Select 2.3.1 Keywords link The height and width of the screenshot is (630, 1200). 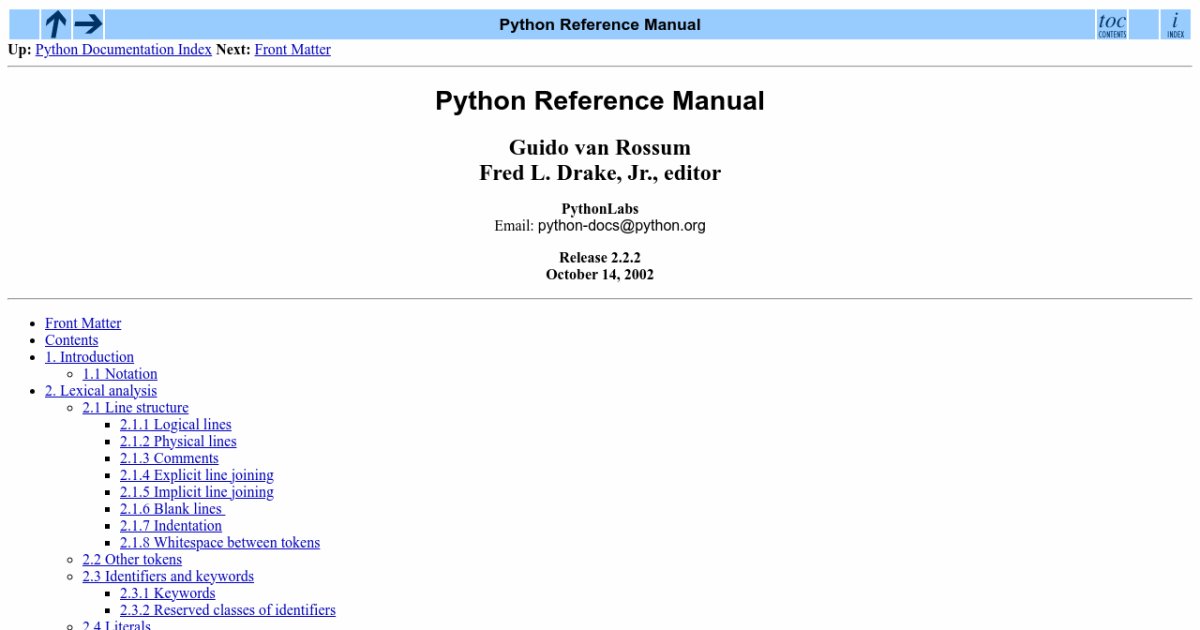pos(167,593)
